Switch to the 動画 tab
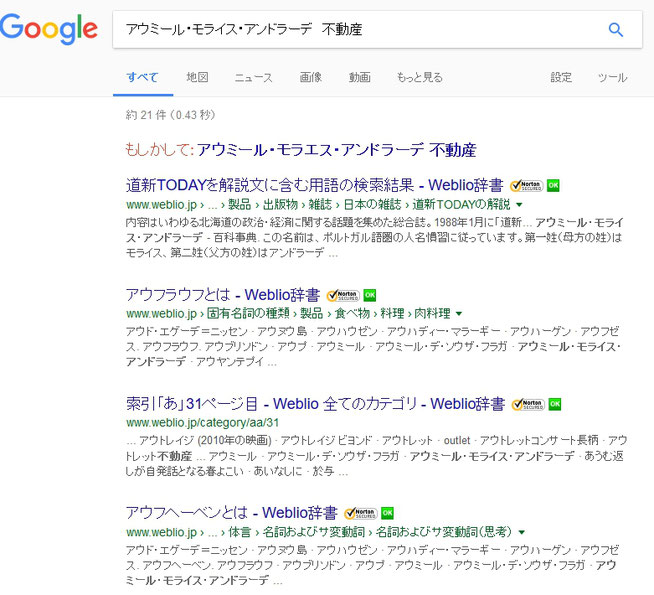Image resolution: width=654 pixels, height=595 pixels. point(360,77)
